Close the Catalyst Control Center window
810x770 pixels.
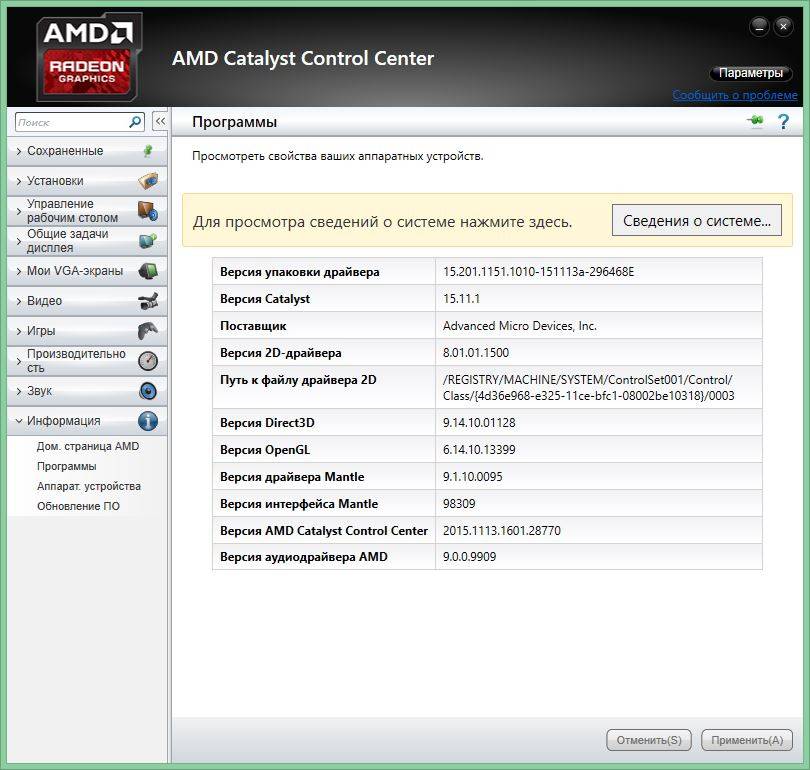pyautogui.click(x=783, y=26)
